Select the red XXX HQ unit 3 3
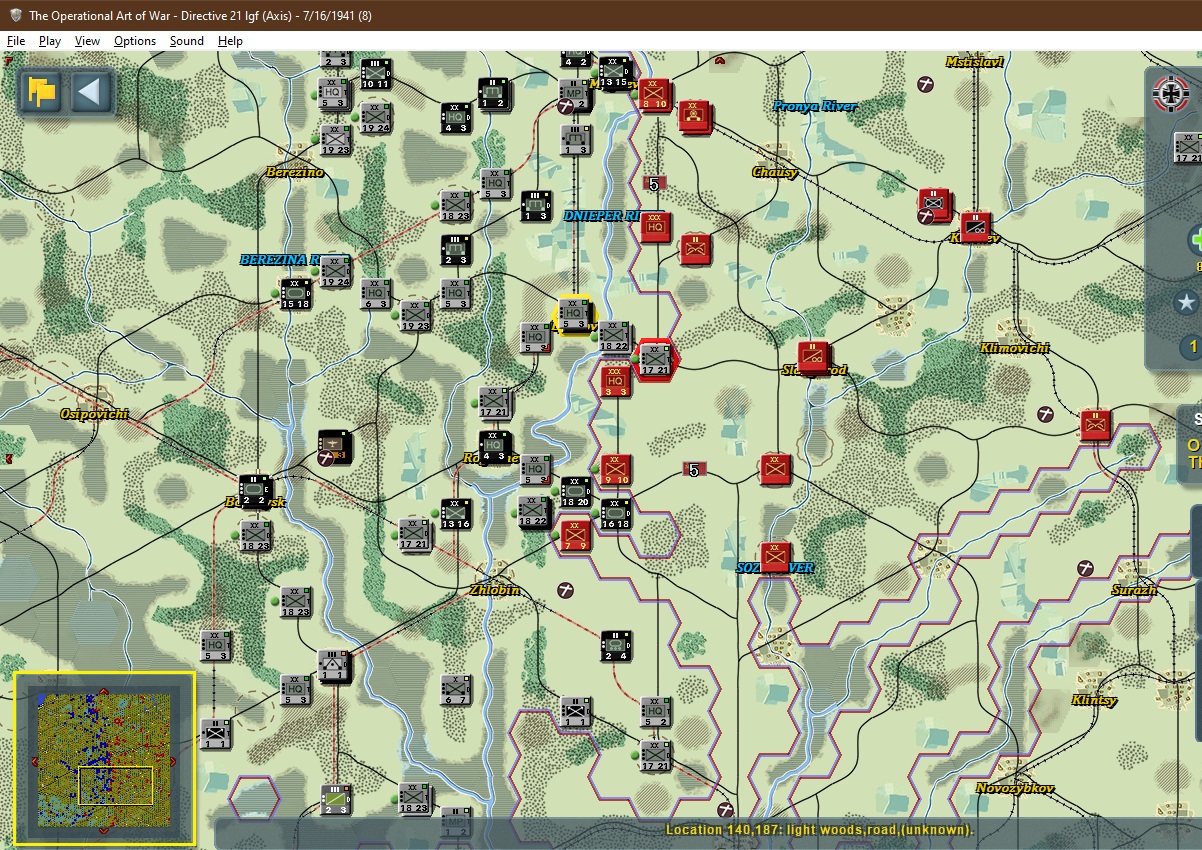The height and width of the screenshot is (850, 1202). click(x=615, y=380)
